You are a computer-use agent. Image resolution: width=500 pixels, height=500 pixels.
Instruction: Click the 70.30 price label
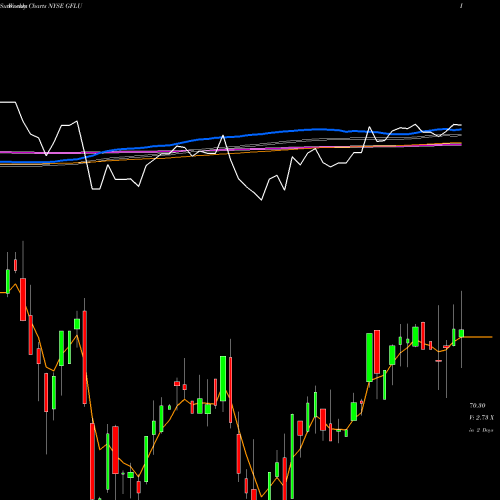pos(477,406)
